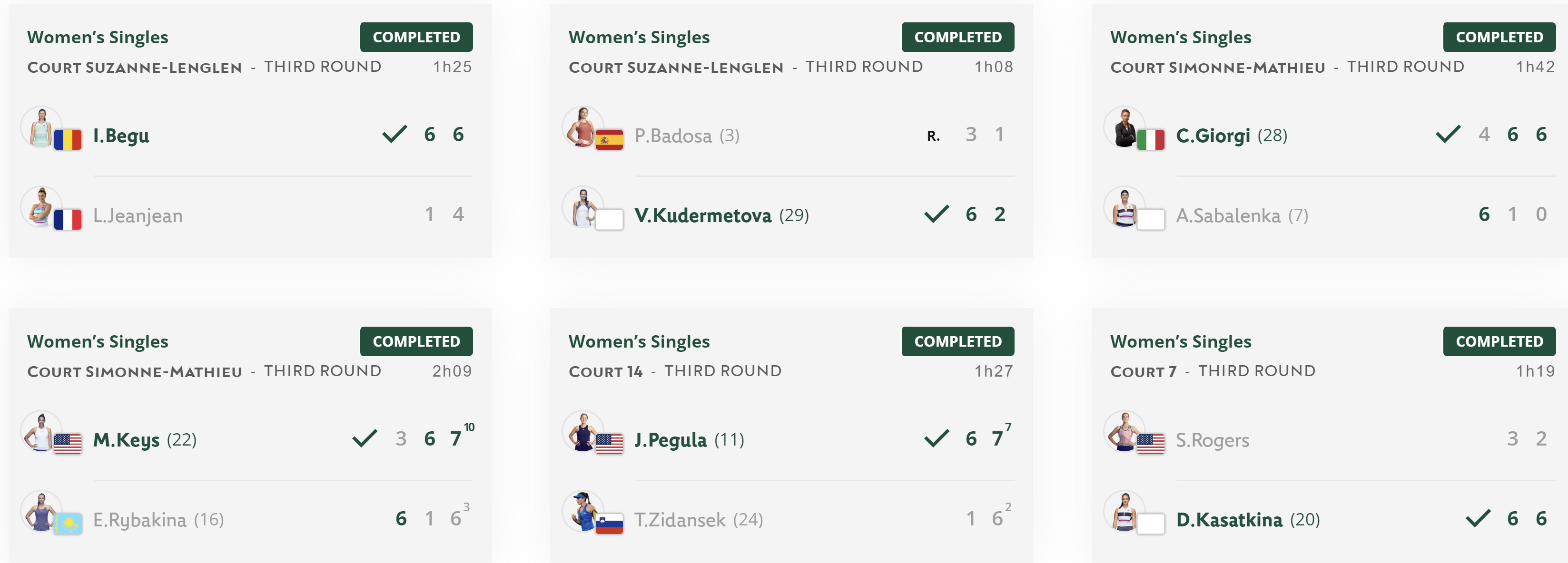Screen dimensions: 1568x563
Task: Click L.Jeanjean's French flag icon
Action: 68,220
